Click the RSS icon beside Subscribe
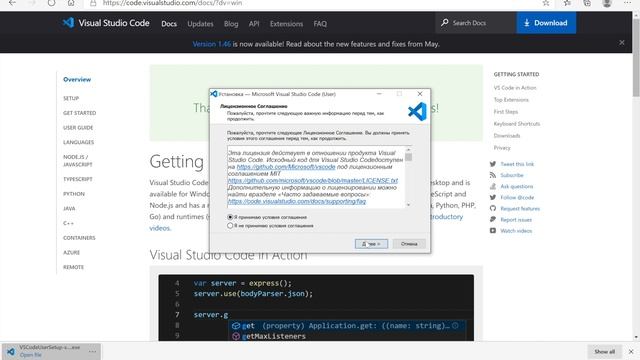640x360 pixels. (x=493, y=175)
